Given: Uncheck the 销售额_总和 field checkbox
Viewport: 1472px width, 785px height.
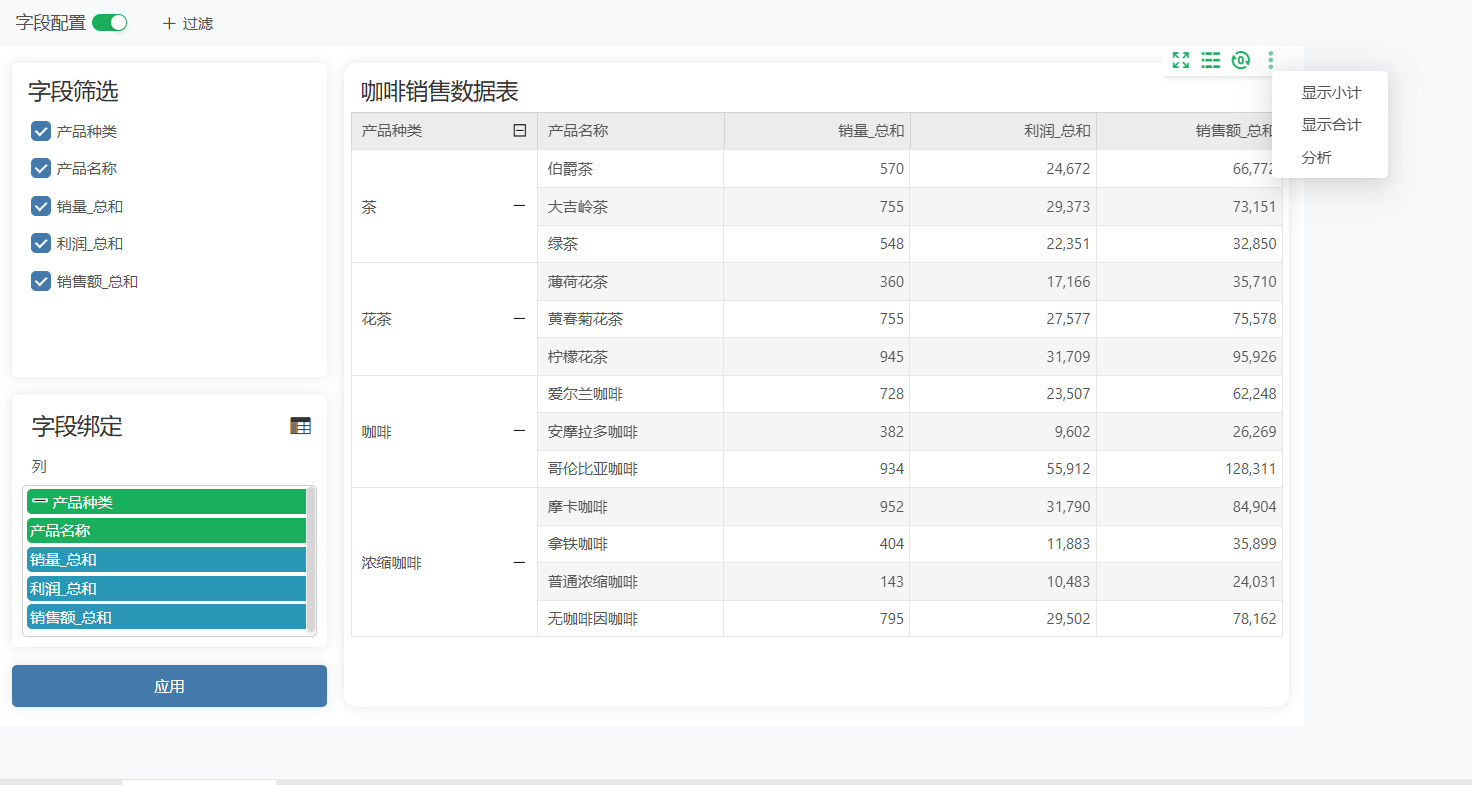Looking at the screenshot, I should [41, 281].
